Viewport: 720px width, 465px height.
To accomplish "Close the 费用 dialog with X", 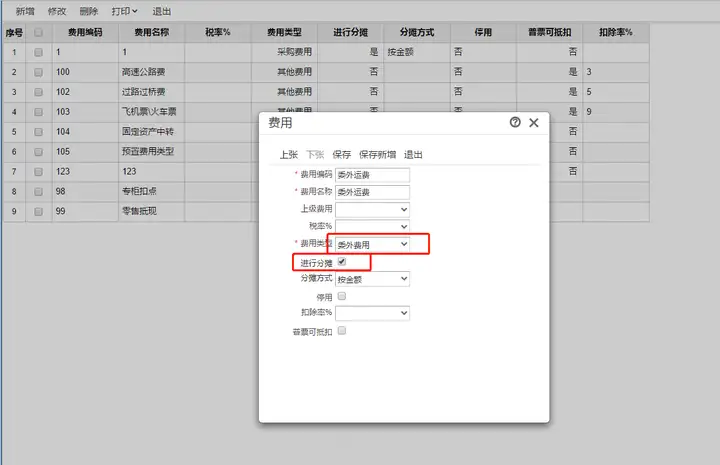I will (x=534, y=123).
